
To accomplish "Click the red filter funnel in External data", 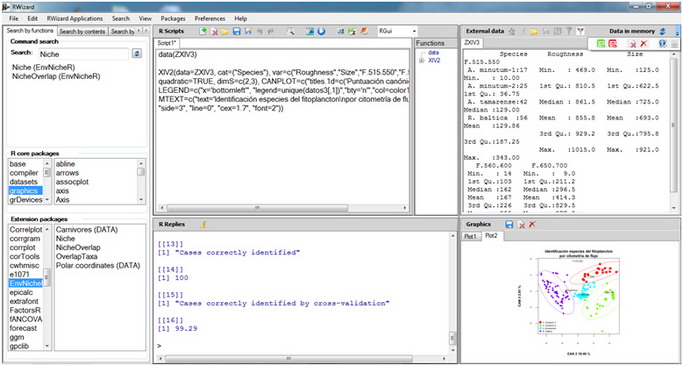I will (x=580, y=31).
